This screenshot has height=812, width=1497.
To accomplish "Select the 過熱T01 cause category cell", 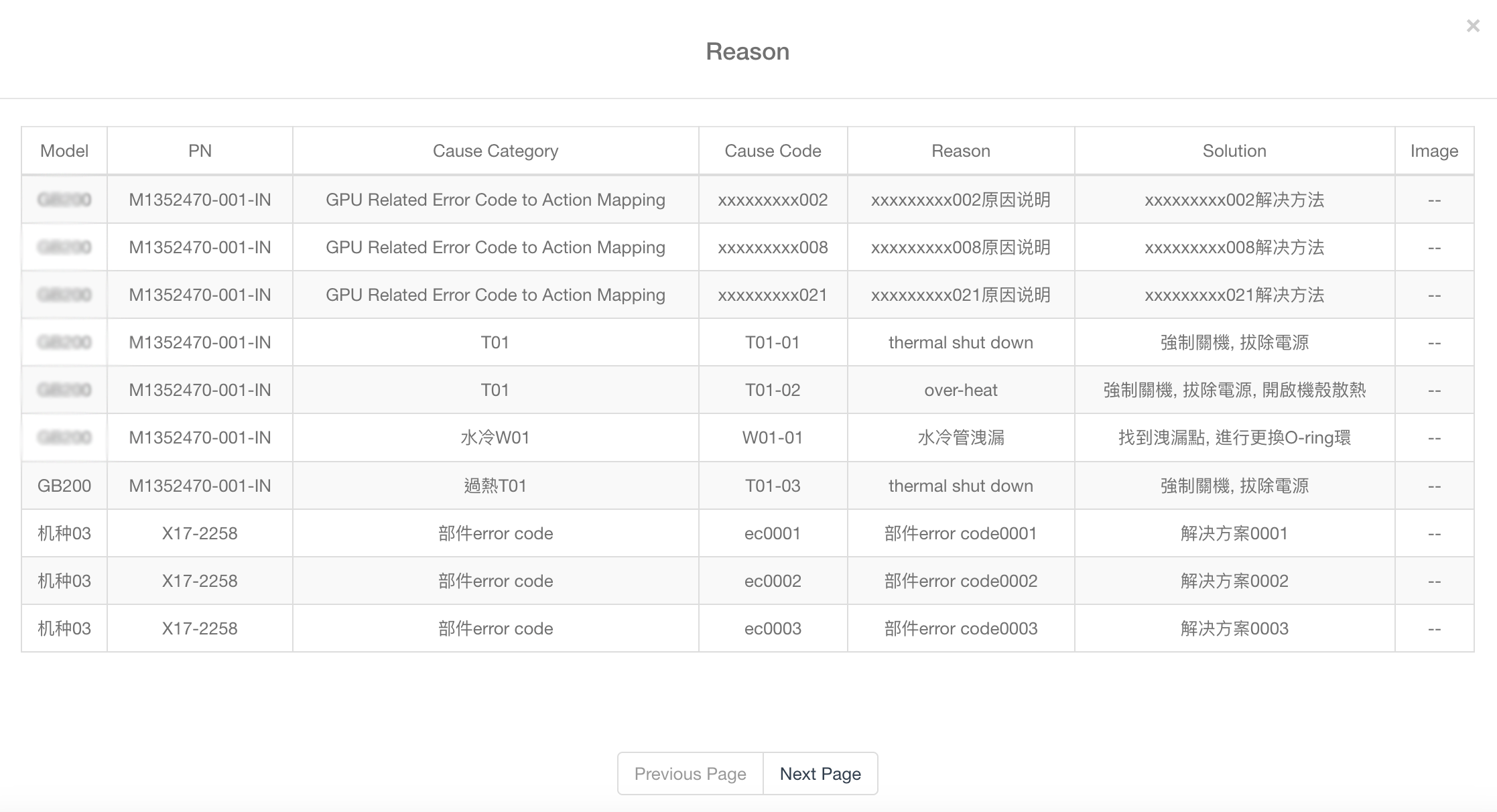I will [x=495, y=486].
